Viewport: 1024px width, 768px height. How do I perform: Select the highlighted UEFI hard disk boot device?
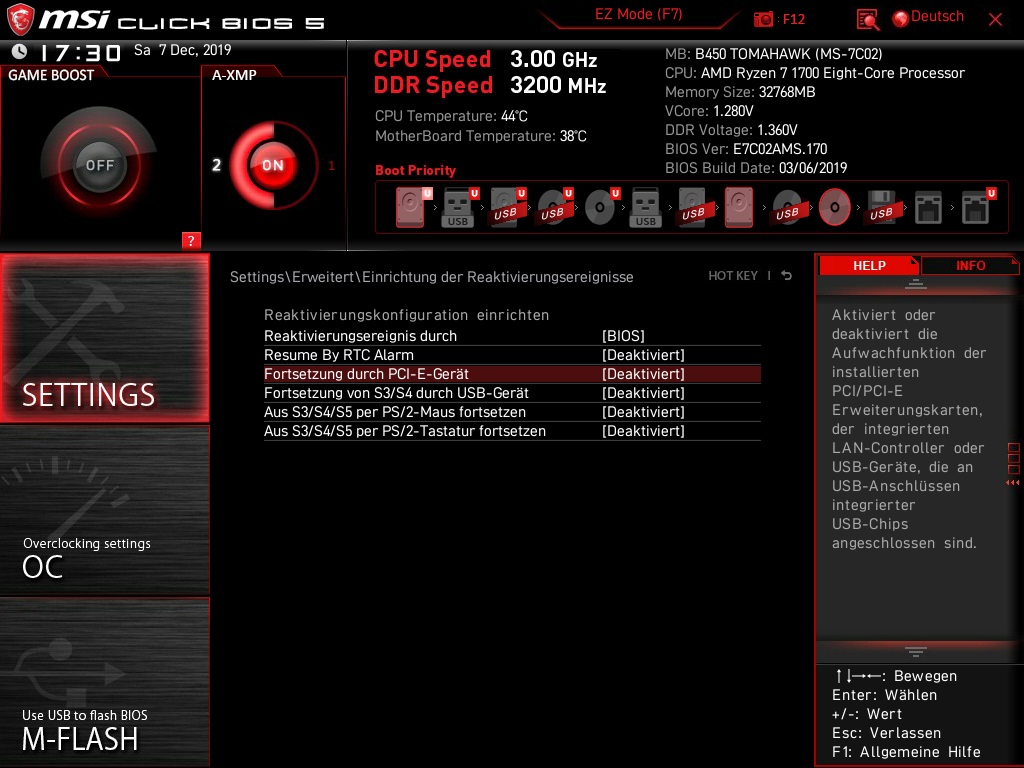(x=413, y=208)
